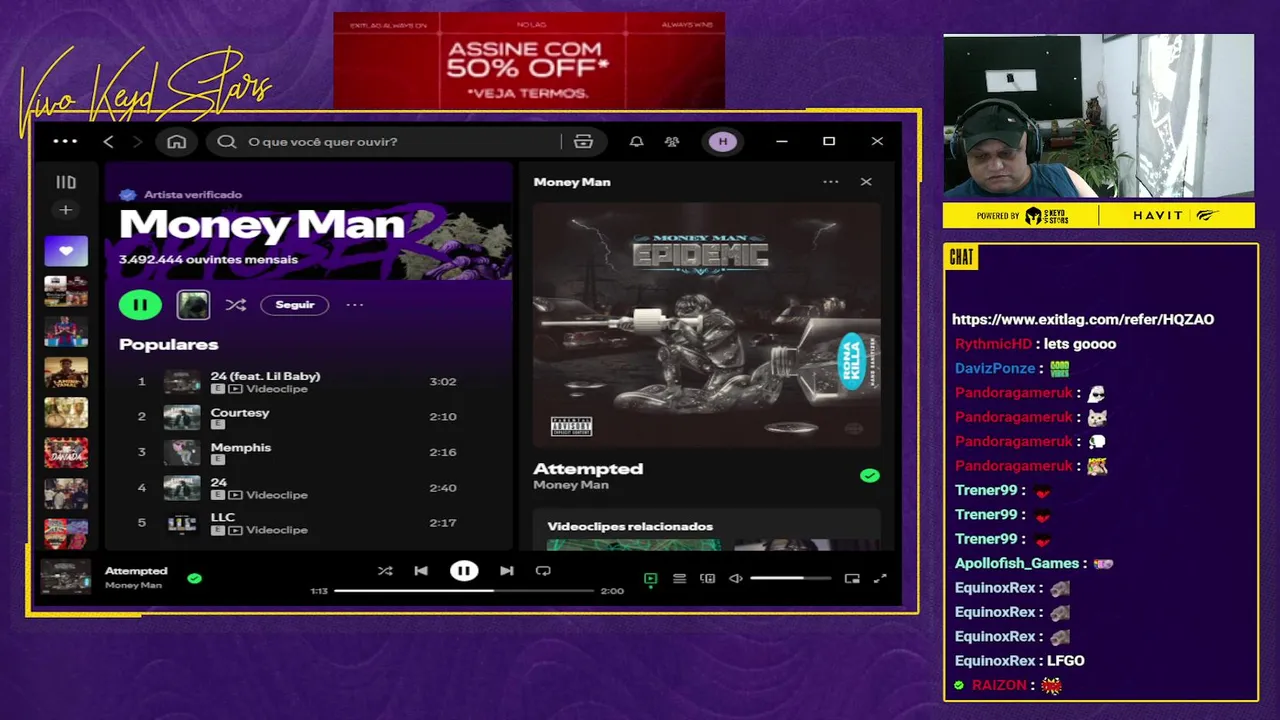Seek on the song progress bar

[x=464, y=591]
